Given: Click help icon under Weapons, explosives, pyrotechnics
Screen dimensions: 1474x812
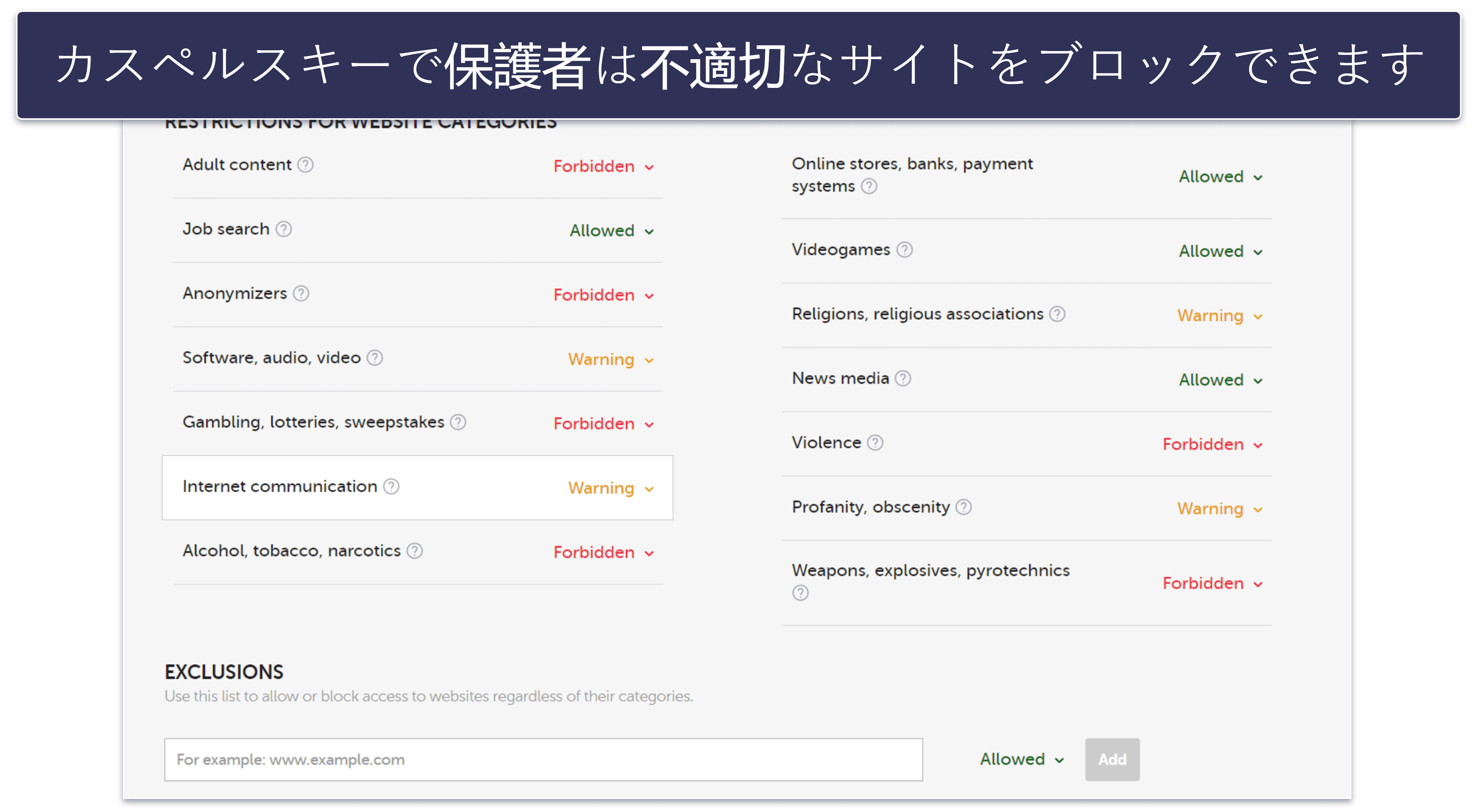Looking at the screenshot, I should click(801, 593).
